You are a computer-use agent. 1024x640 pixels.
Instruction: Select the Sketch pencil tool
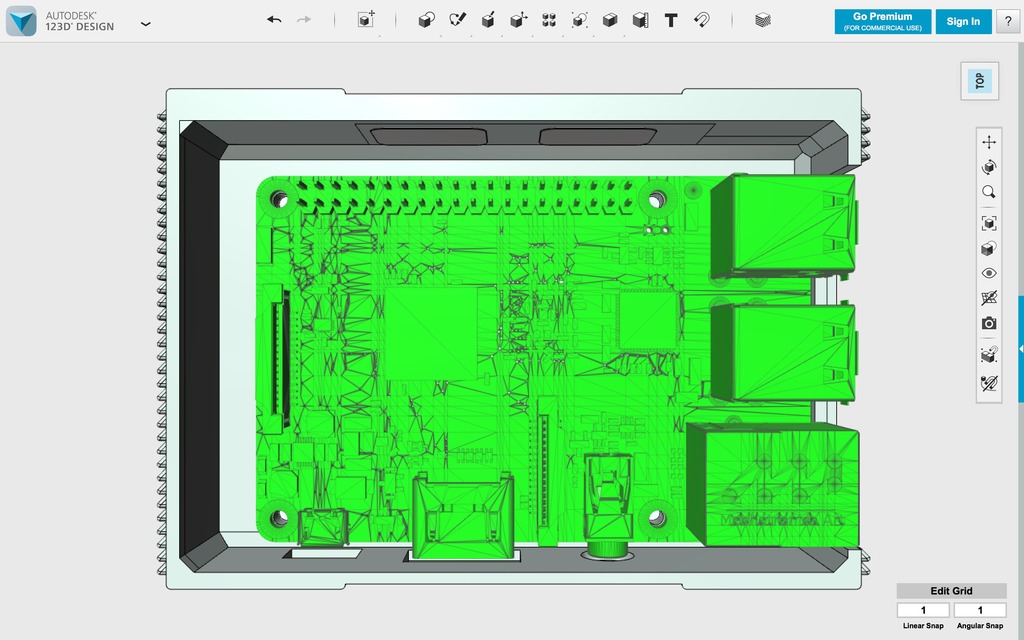click(457, 20)
